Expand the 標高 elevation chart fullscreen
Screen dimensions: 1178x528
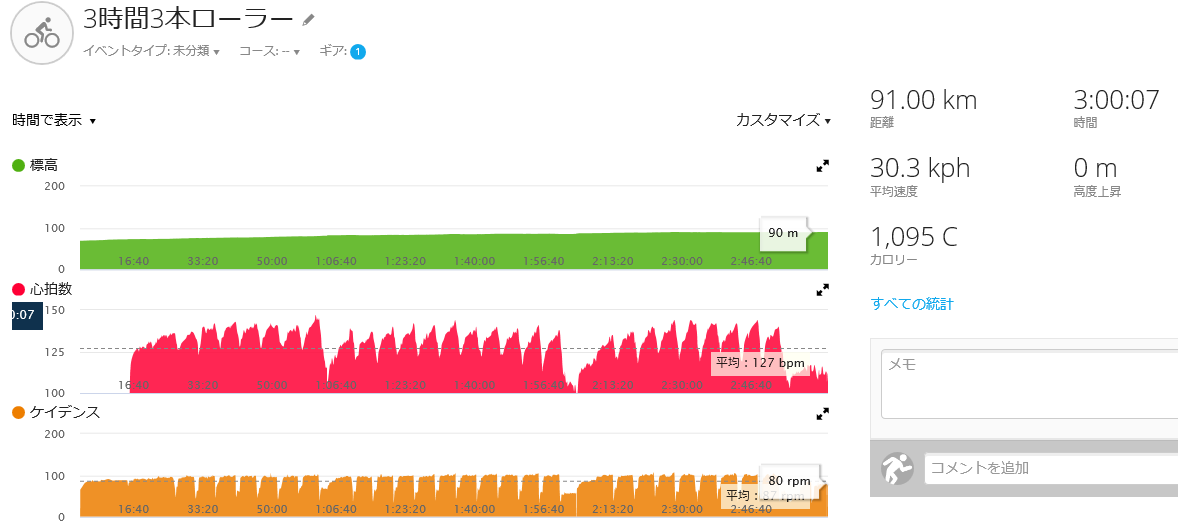click(822, 166)
